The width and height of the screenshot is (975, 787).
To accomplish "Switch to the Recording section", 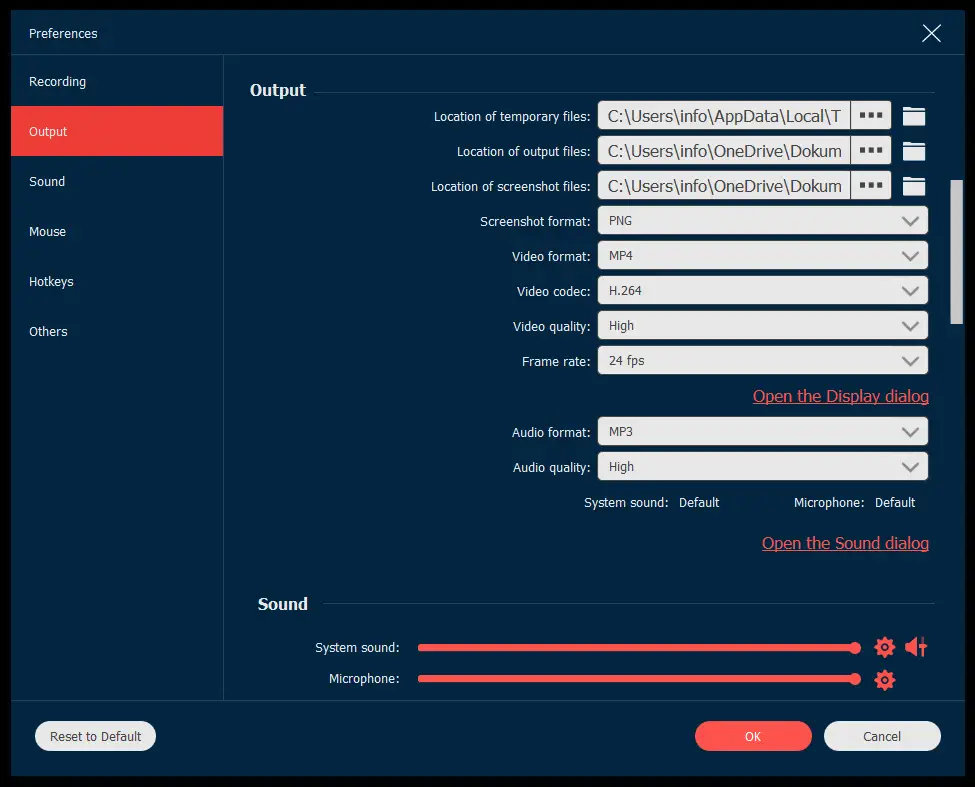I will tap(117, 81).
